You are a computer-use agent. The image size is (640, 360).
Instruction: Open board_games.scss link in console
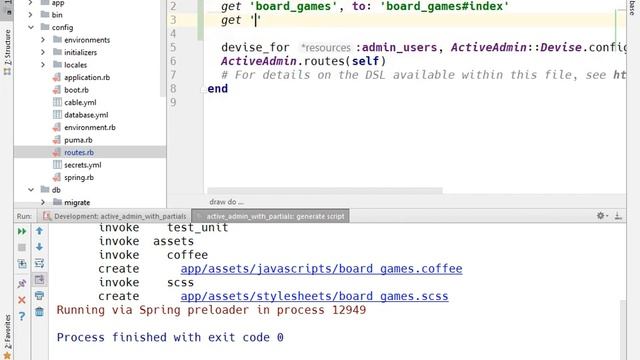(x=314, y=296)
